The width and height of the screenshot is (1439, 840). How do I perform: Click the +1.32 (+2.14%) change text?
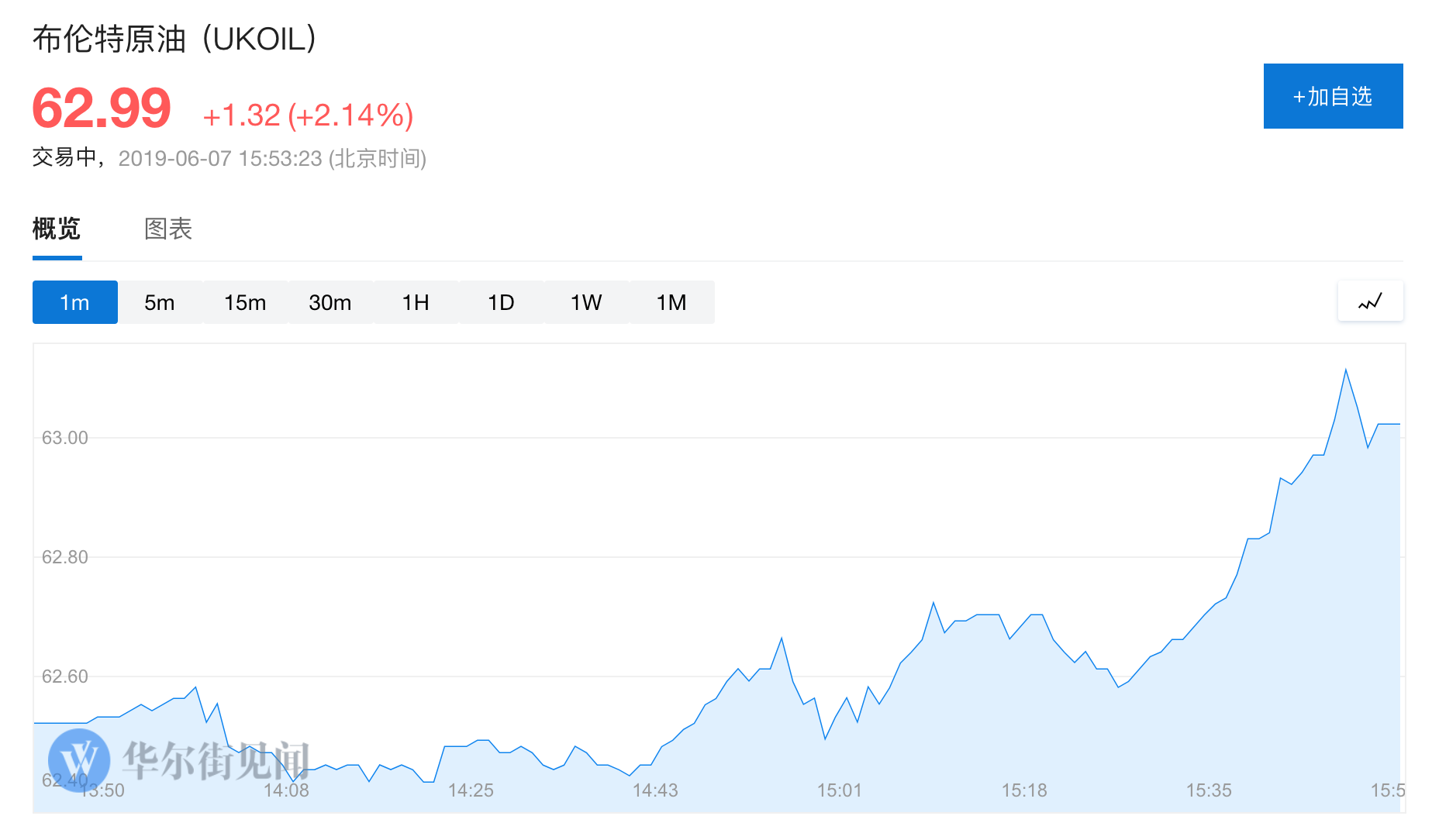pos(308,115)
